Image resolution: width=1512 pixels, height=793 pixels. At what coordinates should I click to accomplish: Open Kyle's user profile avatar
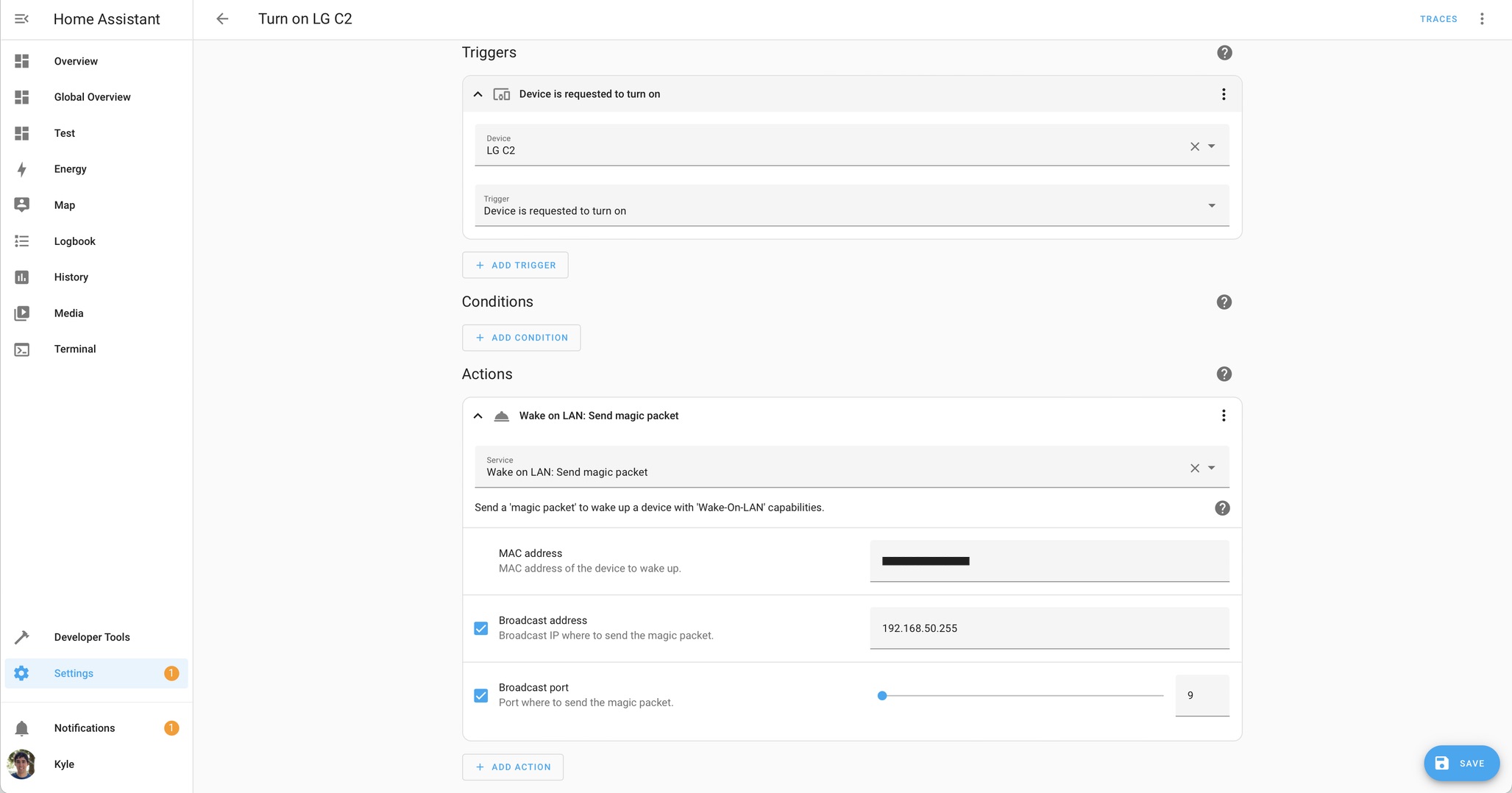21,764
